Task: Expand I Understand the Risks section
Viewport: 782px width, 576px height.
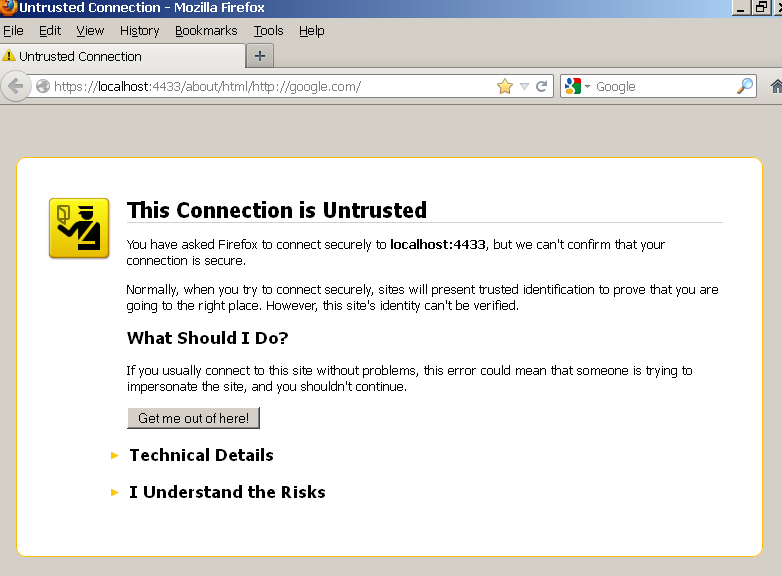Action: [x=227, y=492]
